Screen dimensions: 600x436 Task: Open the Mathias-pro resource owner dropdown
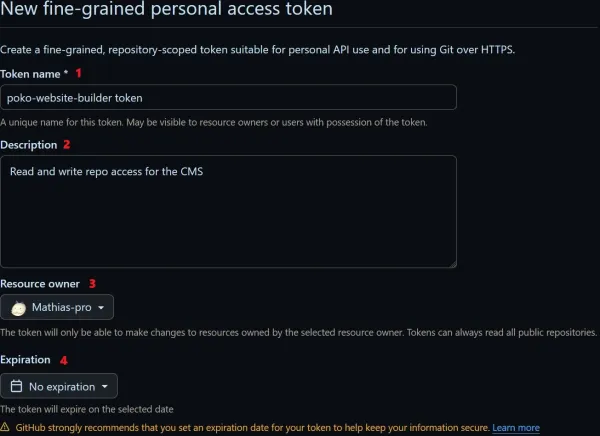(x=58, y=307)
